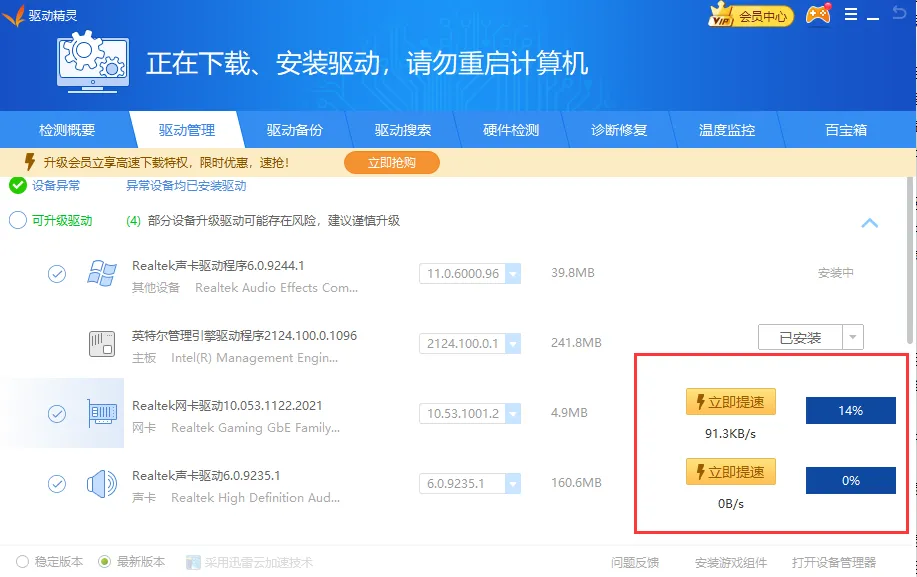The width and height of the screenshot is (917, 577).
Task: Click the network card icon of Realtek网卡驱动
Action: tap(102, 413)
